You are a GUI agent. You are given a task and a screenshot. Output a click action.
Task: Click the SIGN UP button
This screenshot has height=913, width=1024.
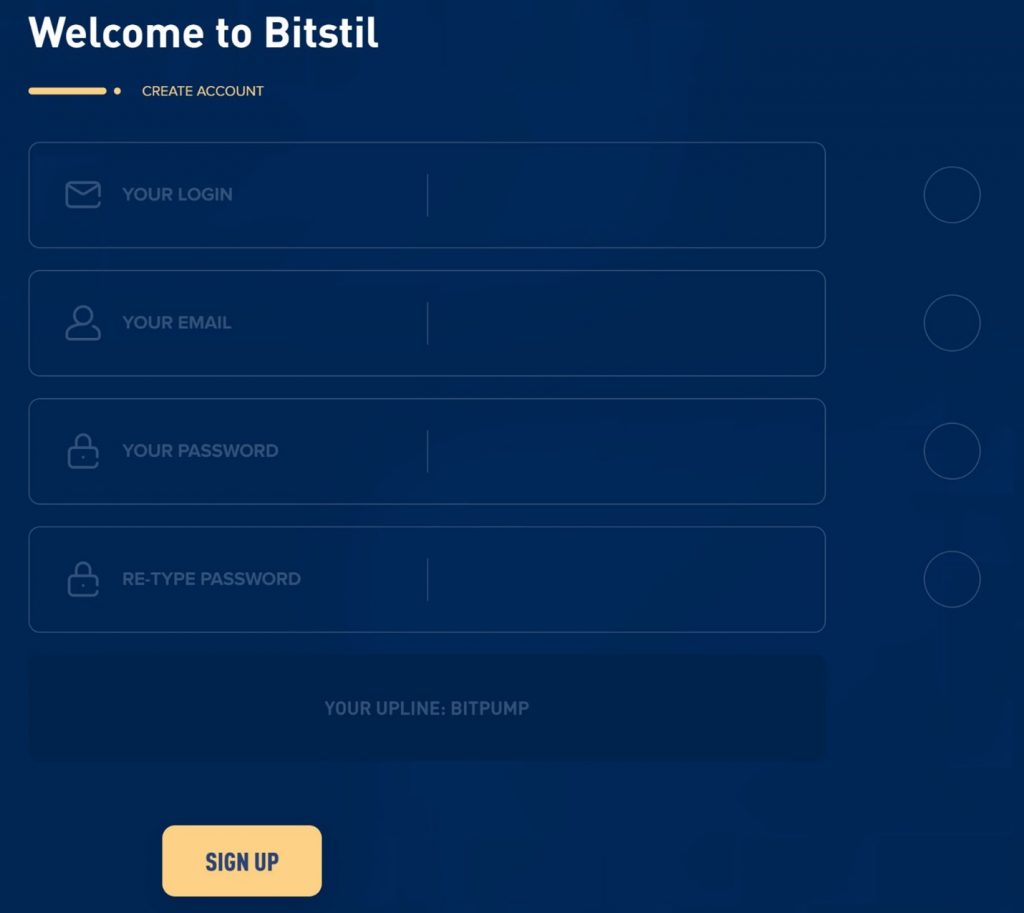coord(242,861)
